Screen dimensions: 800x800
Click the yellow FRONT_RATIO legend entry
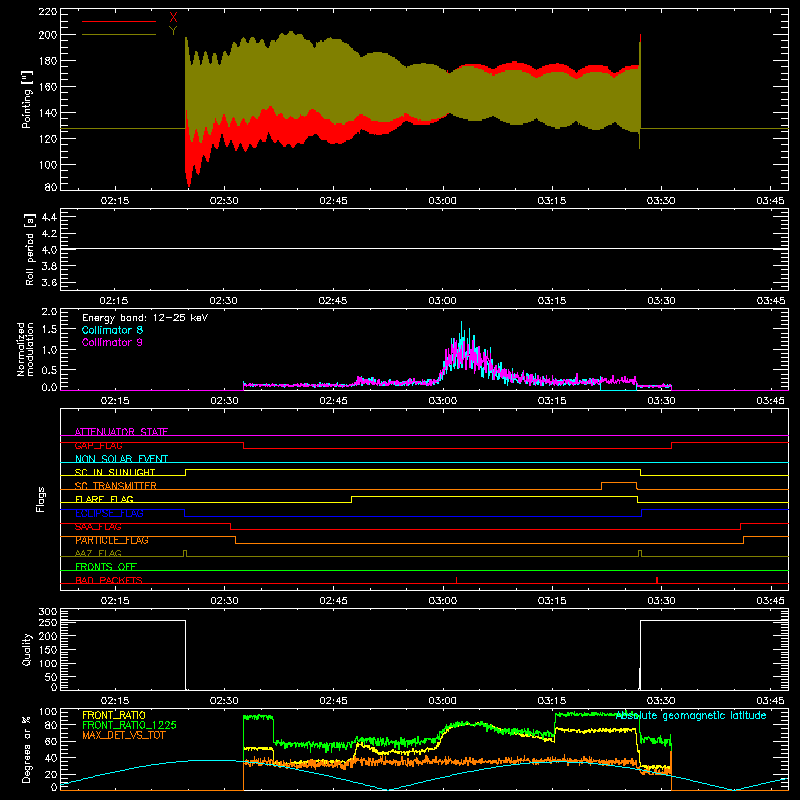coord(114,715)
